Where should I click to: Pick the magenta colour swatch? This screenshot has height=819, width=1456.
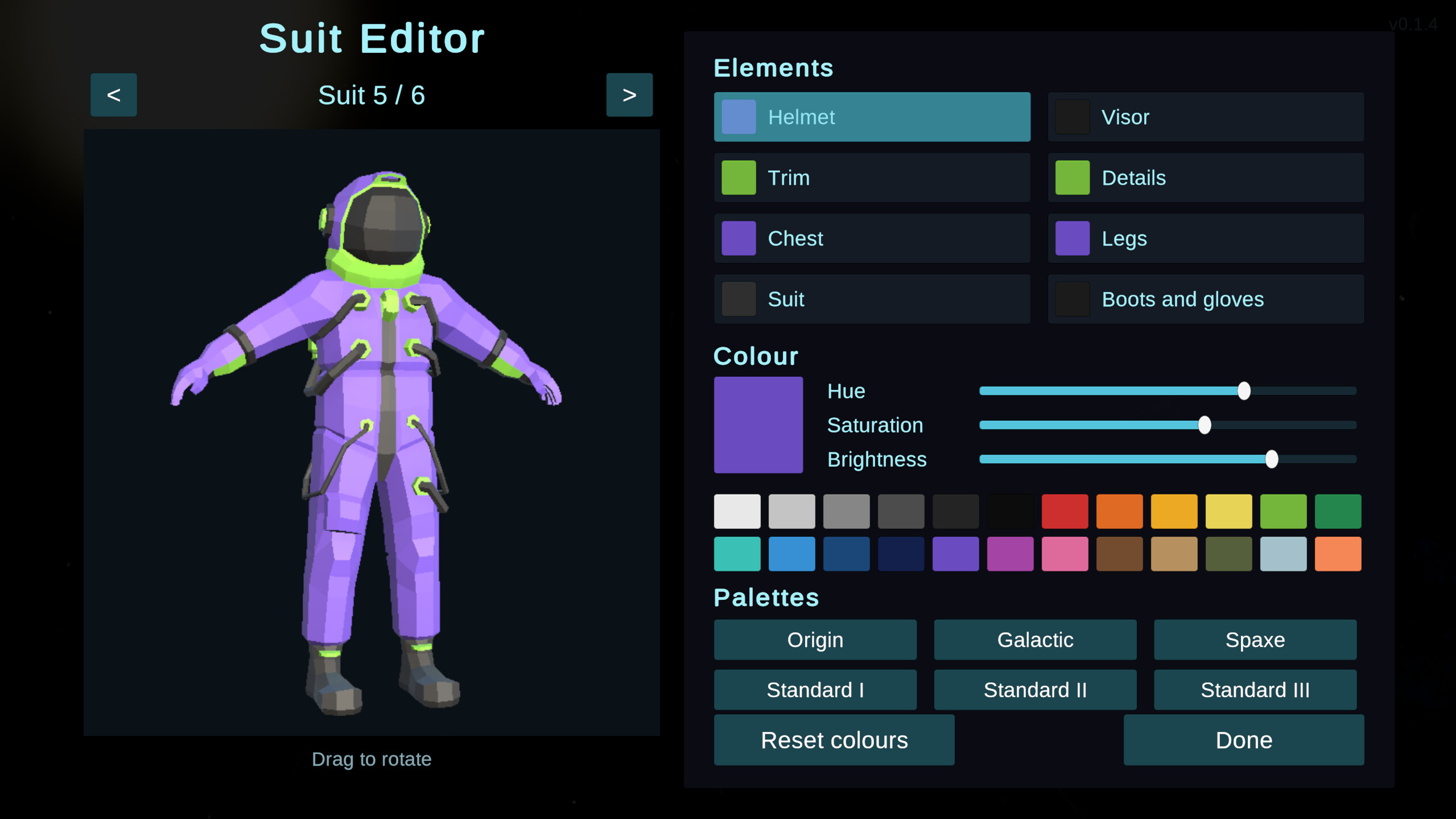pos(1010,553)
